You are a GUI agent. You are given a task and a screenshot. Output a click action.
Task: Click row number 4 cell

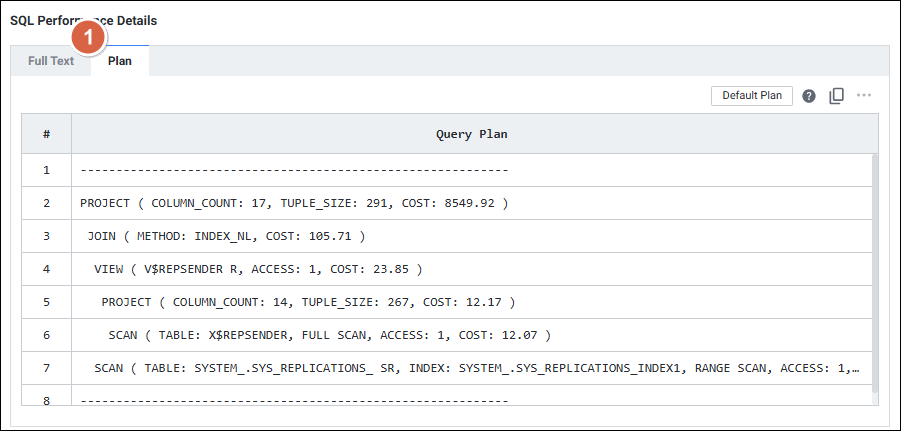pos(47,269)
